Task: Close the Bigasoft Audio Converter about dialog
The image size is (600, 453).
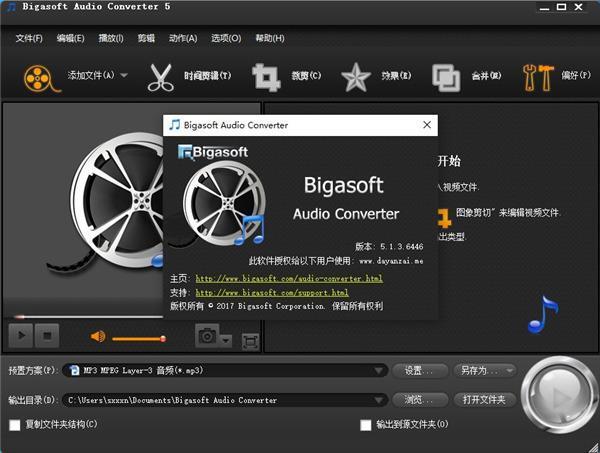Action: 427,125
